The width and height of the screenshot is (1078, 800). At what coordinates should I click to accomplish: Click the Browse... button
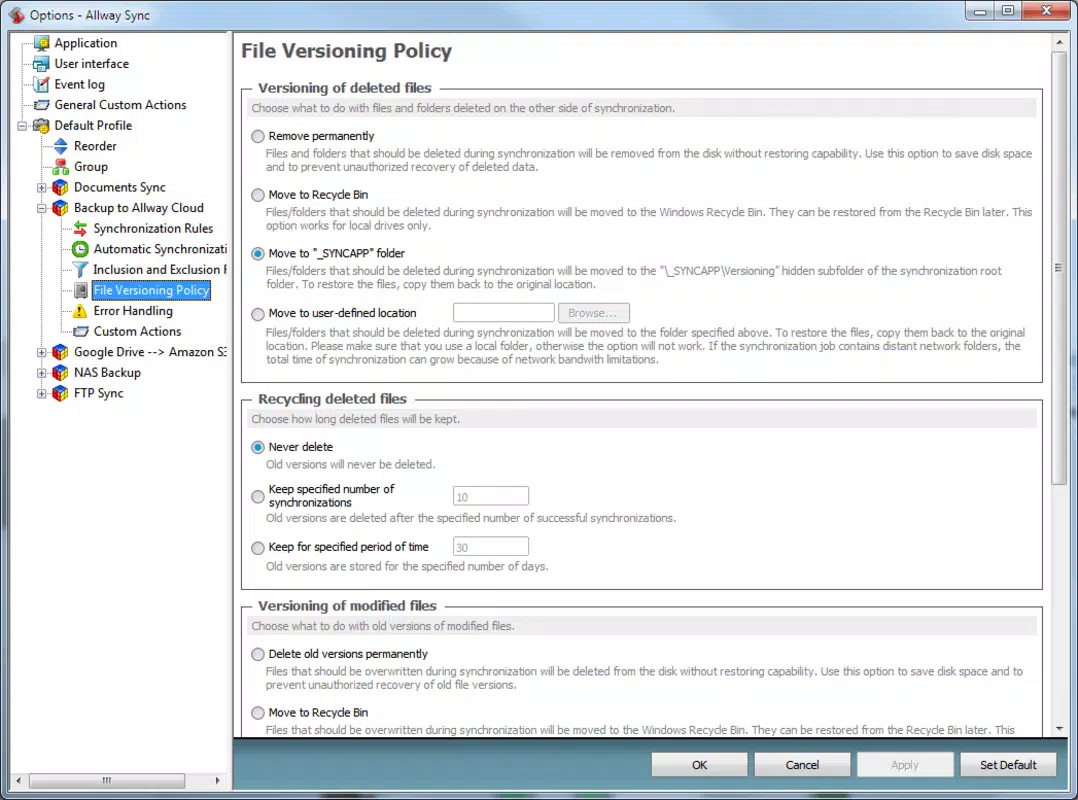593,313
